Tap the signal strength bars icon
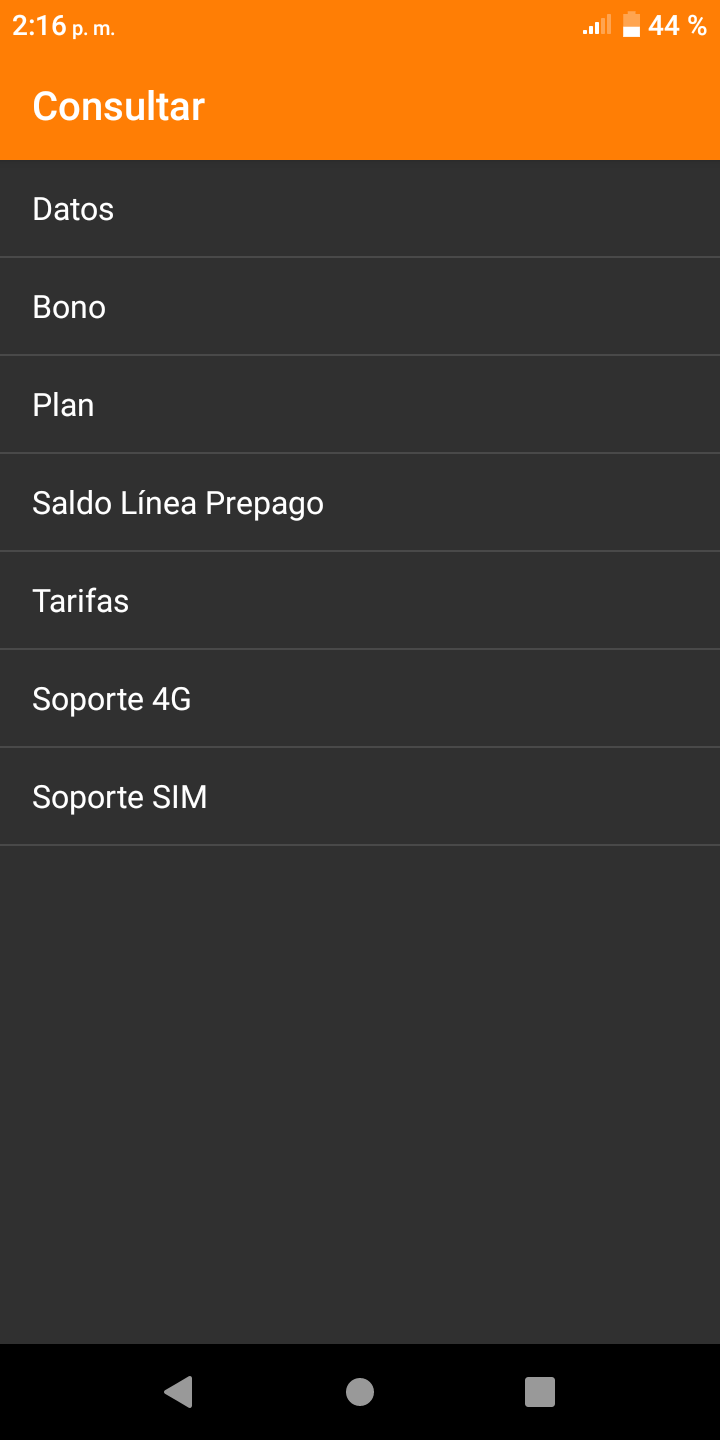This screenshot has width=720, height=1440. click(597, 25)
